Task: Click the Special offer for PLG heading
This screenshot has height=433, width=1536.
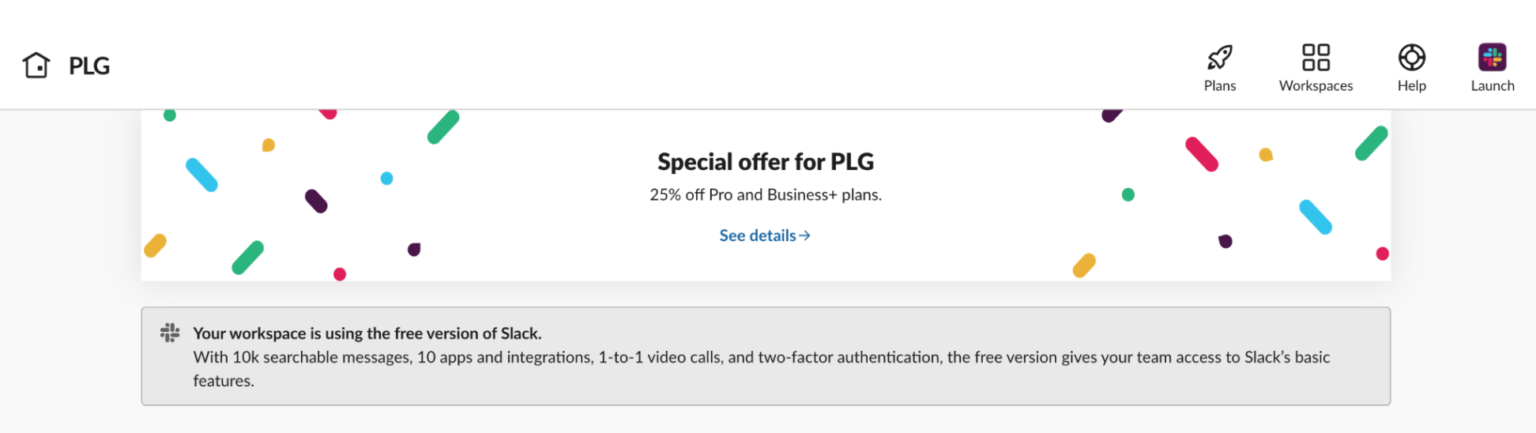Action: point(765,161)
